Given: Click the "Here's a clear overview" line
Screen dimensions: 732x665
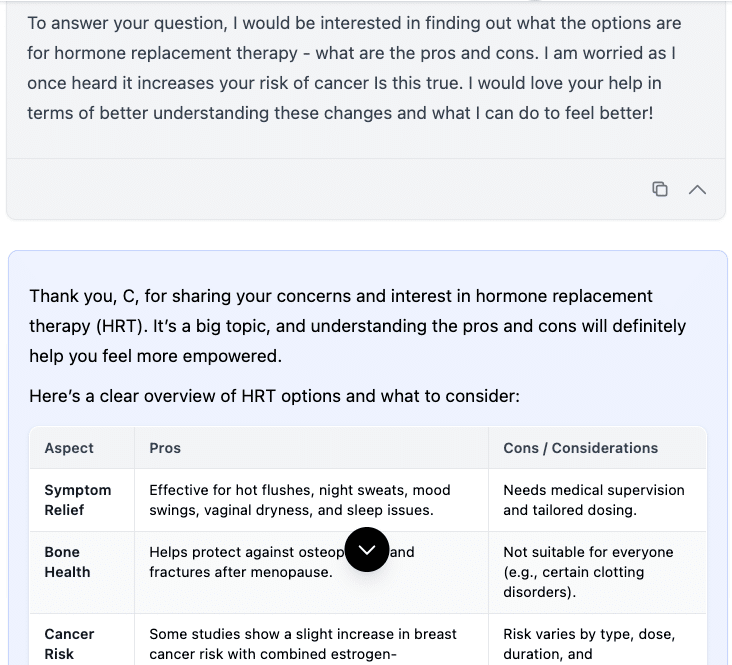Looking at the screenshot, I should 274,396.
